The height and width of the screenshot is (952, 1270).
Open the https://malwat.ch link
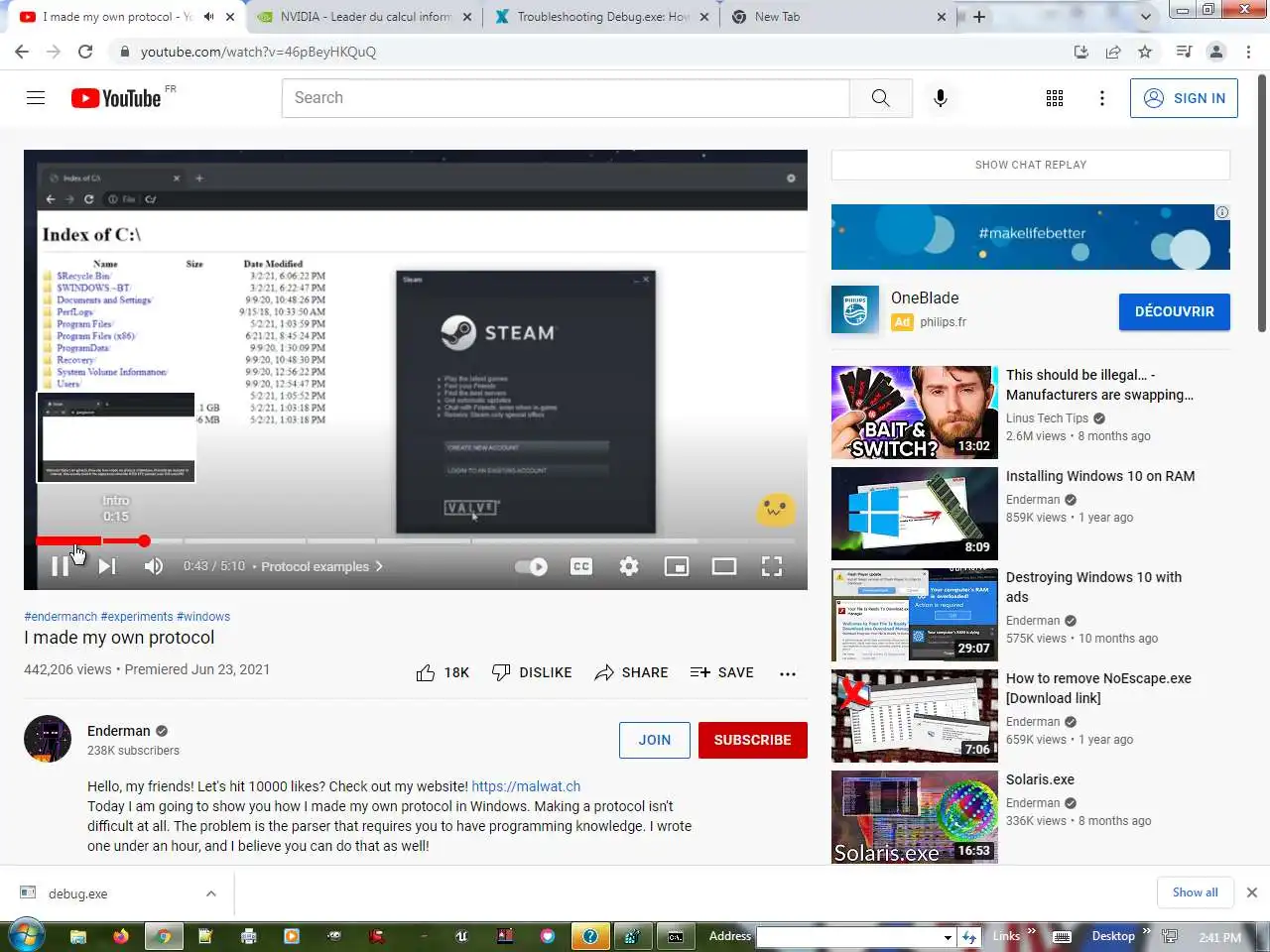pyautogui.click(x=526, y=786)
